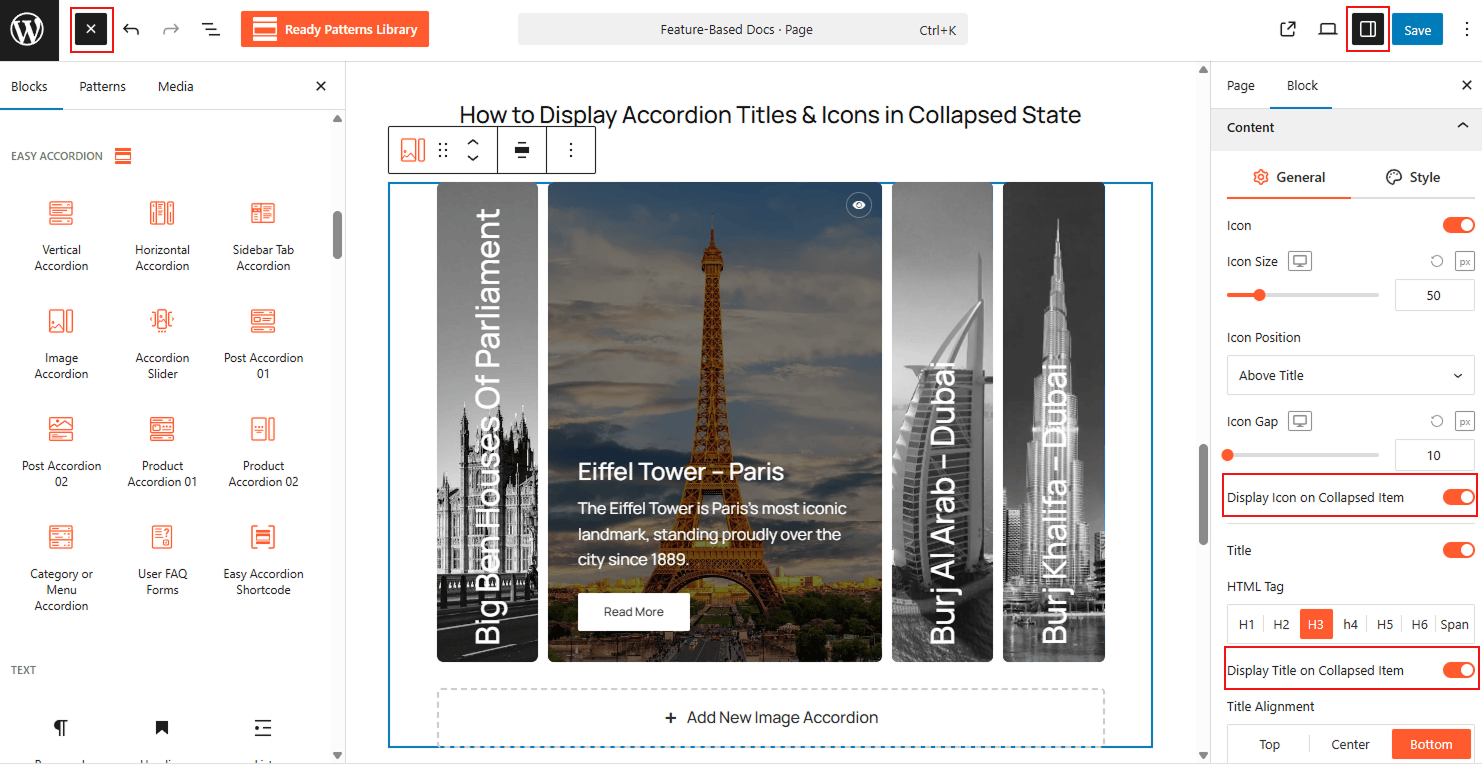Viewport: 1482px width, 766px height.
Task: Switch to the Style tab
Action: (1413, 176)
